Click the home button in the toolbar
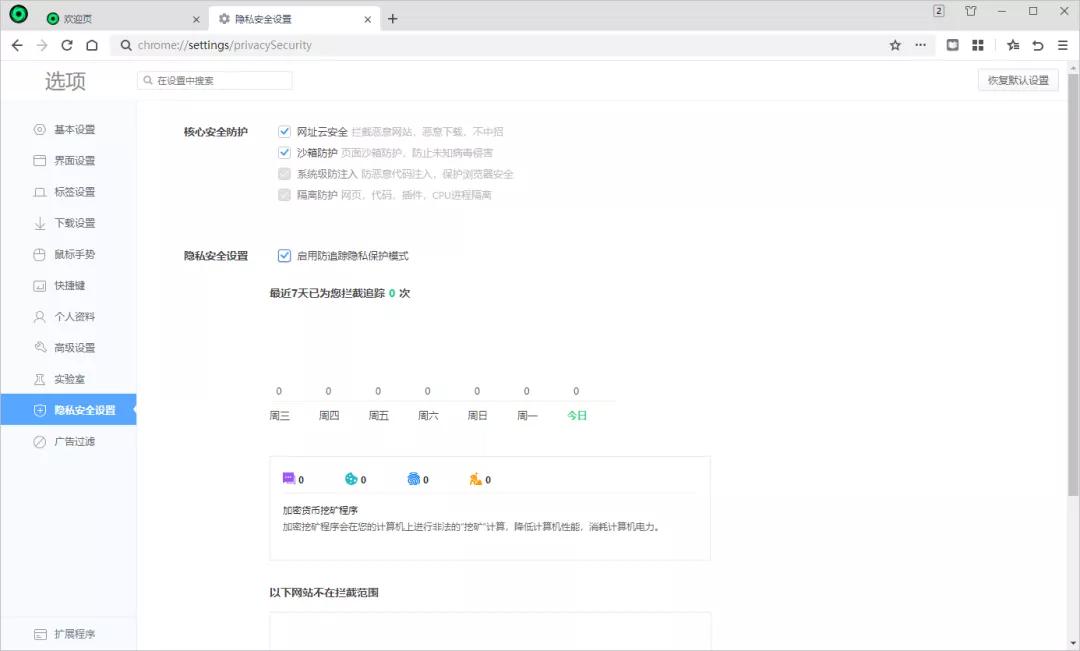Image resolution: width=1080 pixels, height=651 pixels. coord(90,45)
